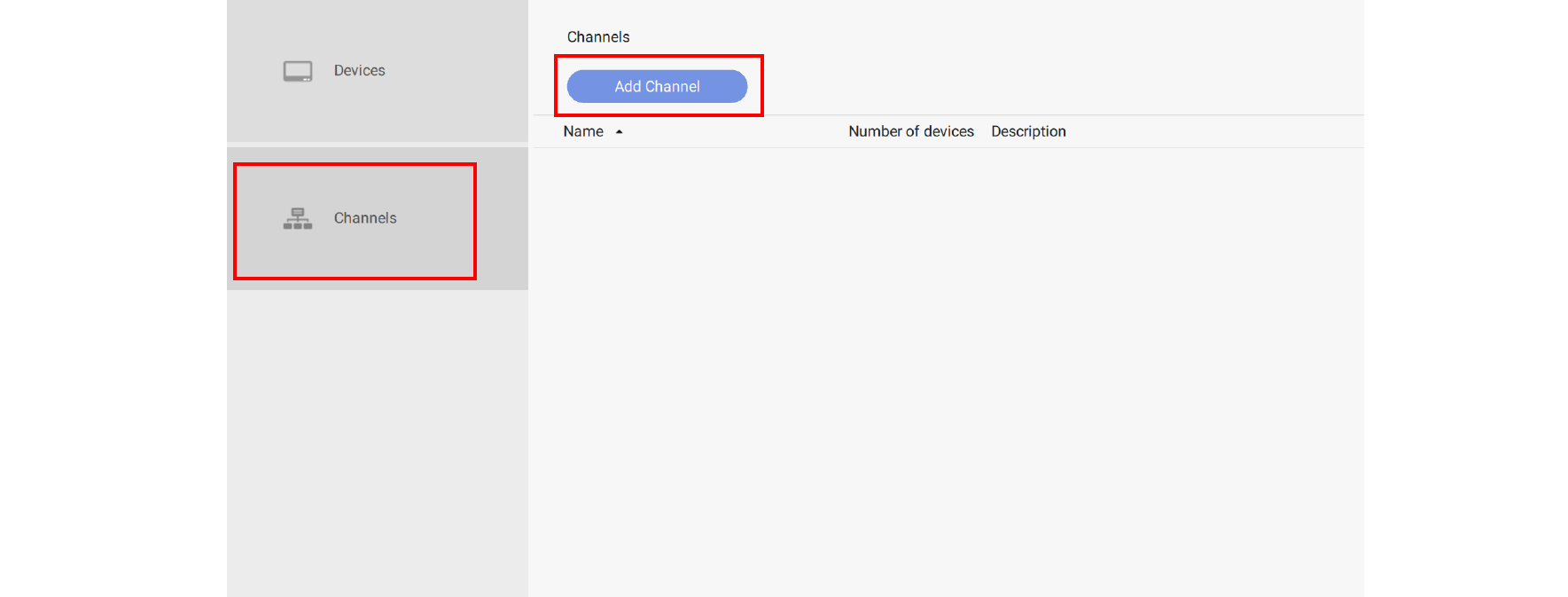Click the empty sidebar space below Channels
1568x597 pixels.
click(377, 444)
